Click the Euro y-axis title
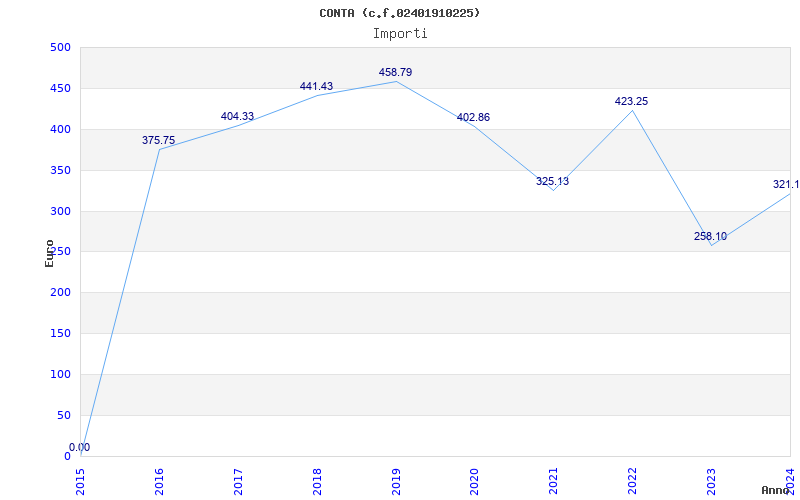The image size is (800, 500). pyautogui.click(x=49, y=253)
